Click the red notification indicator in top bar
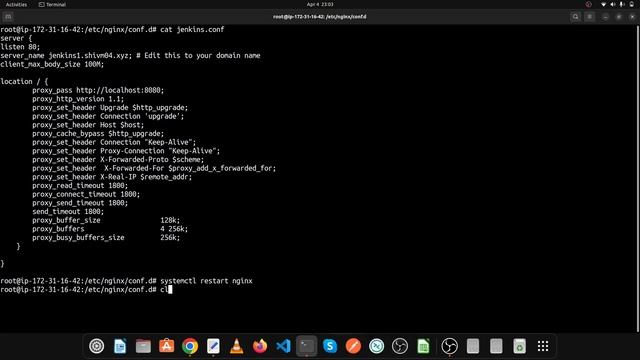 point(589,4)
